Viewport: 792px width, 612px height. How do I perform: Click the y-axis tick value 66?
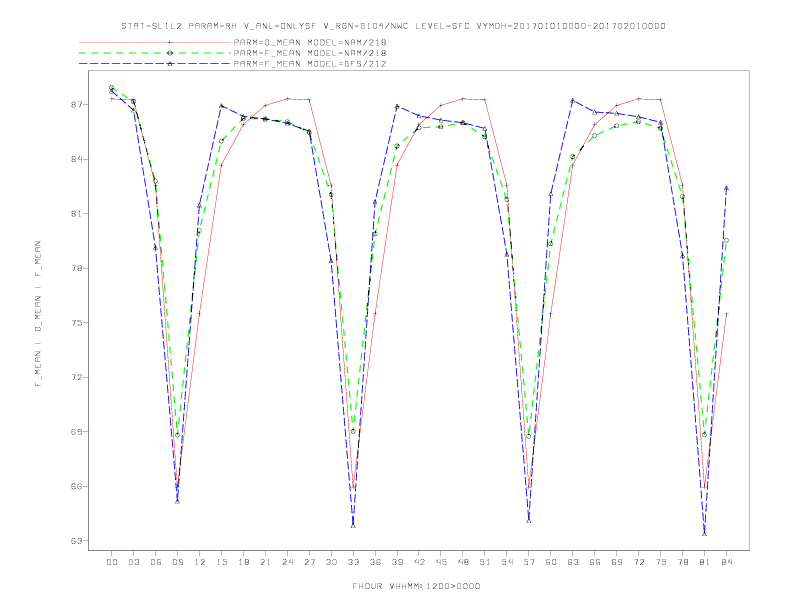tap(76, 486)
